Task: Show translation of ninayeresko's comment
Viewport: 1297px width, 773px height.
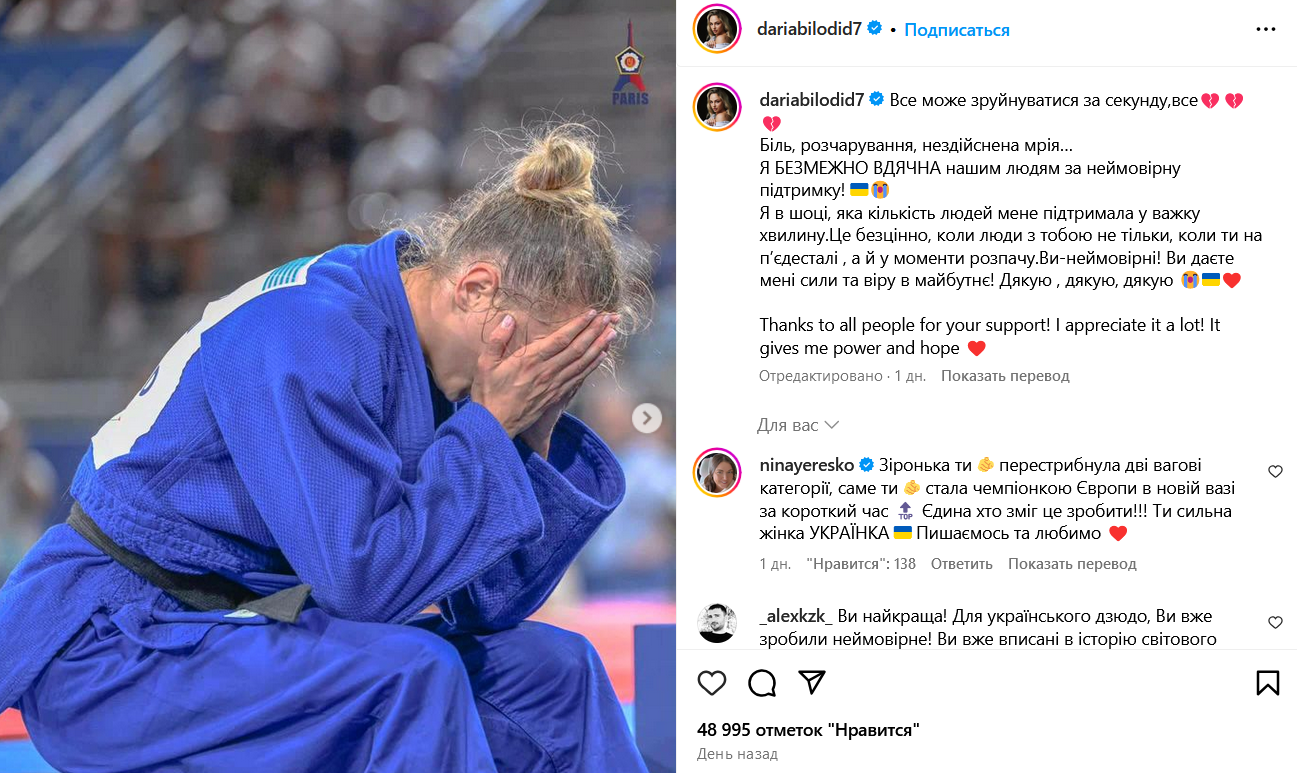Action: [x=1072, y=564]
